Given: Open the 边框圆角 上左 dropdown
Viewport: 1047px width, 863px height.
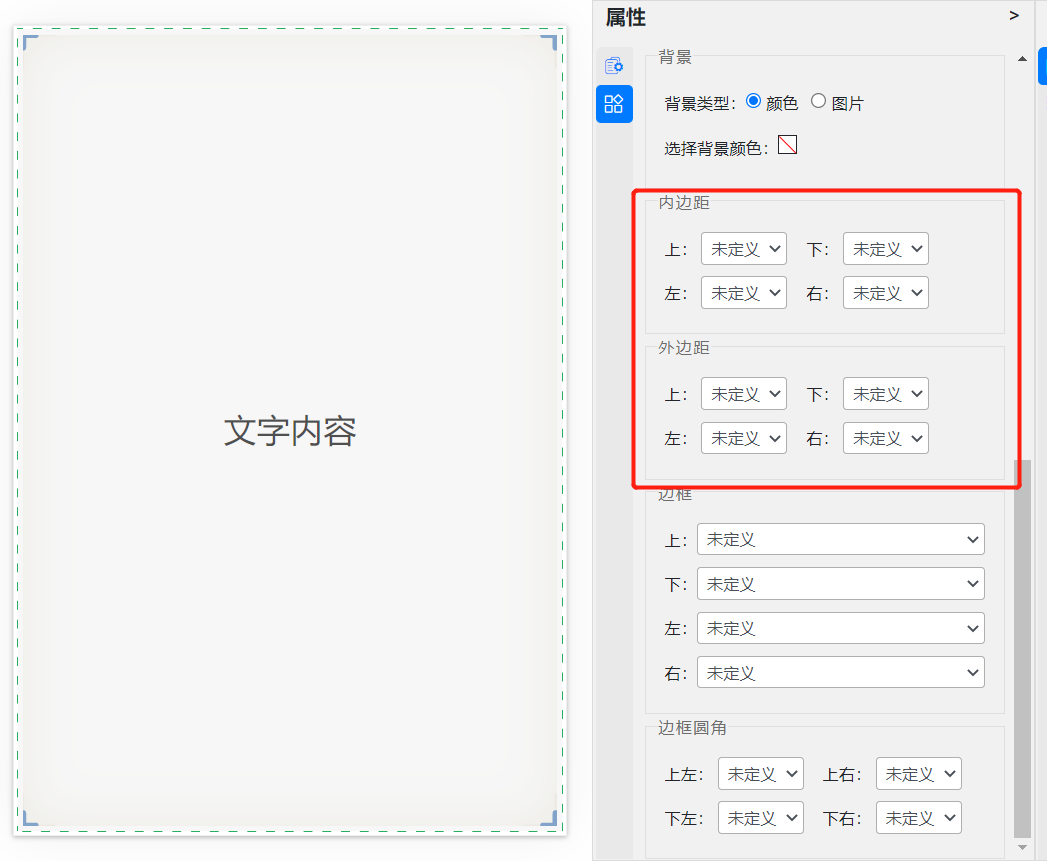Looking at the screenshot, I should point(761,773).
